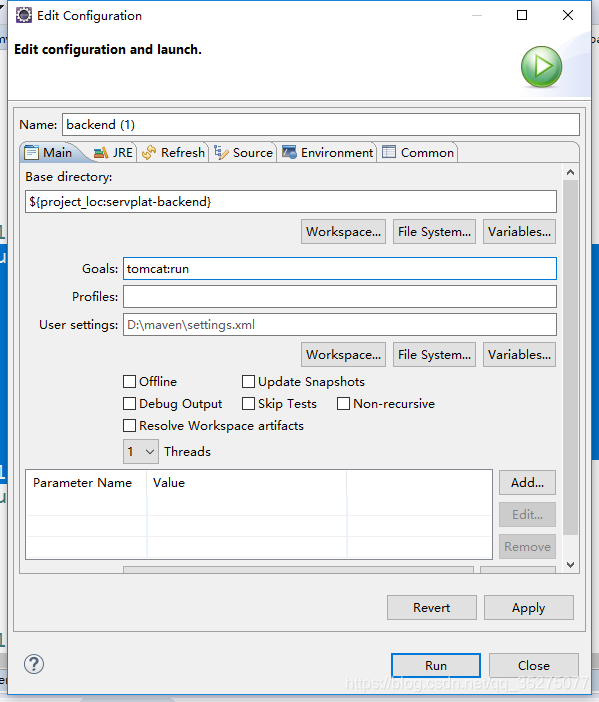Click the Base directory text field
The height and width of the screenshot is (702, 599).
[x=291, y=201]
